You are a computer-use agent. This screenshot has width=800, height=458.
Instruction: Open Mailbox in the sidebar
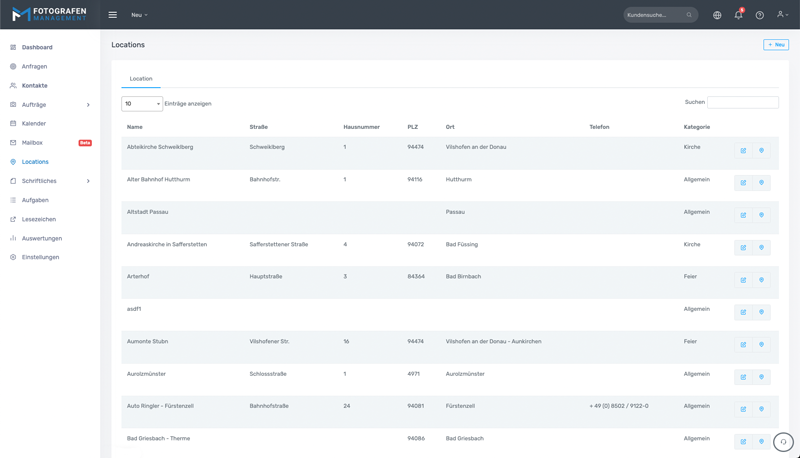(32, 143)
